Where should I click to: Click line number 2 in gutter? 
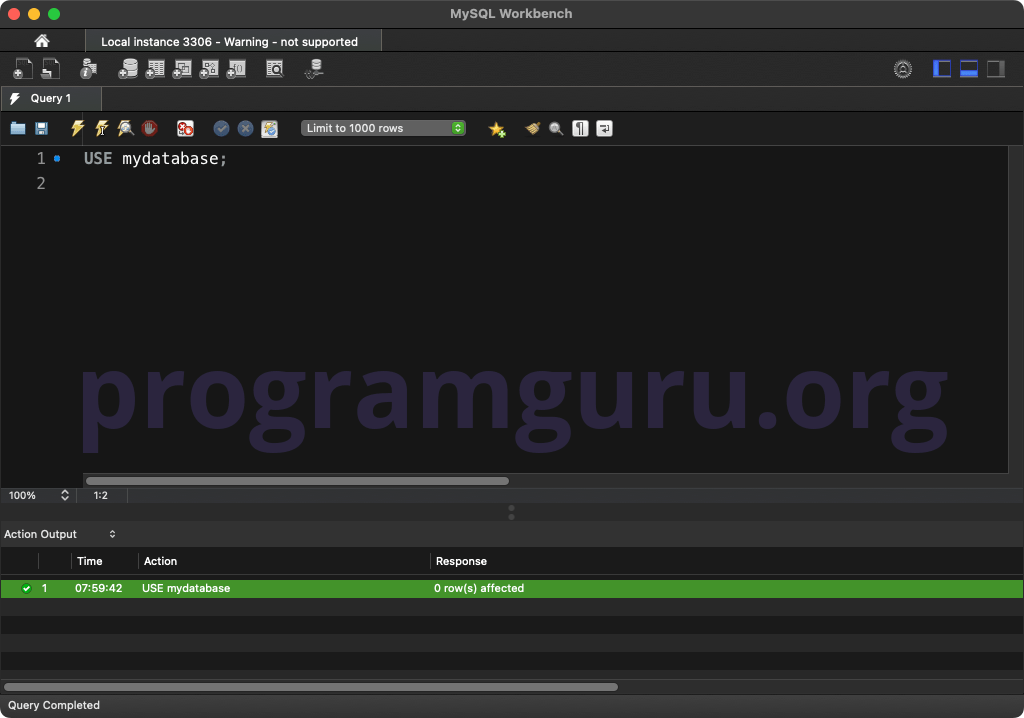click(x=40, y=183)
